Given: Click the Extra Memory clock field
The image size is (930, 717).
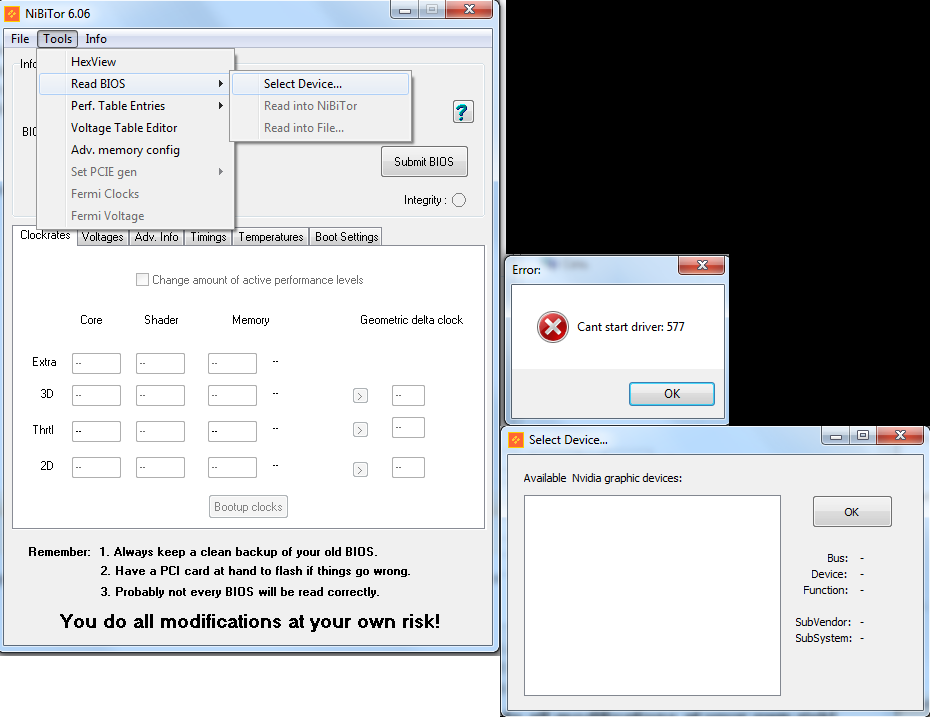Looking at the screenshot, I should pos(232,364).
